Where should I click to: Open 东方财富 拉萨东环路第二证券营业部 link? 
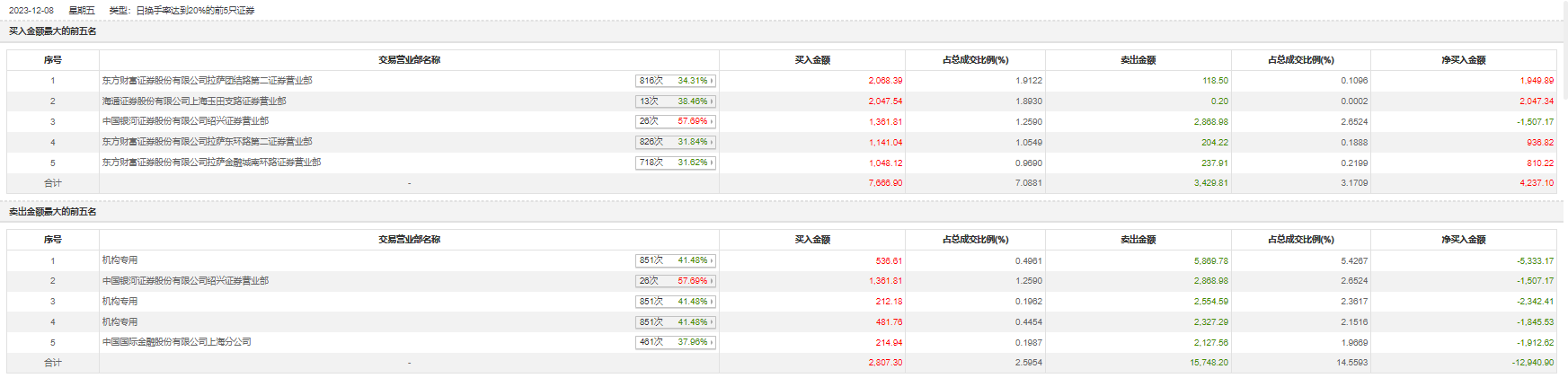click(x=207, y=142)
